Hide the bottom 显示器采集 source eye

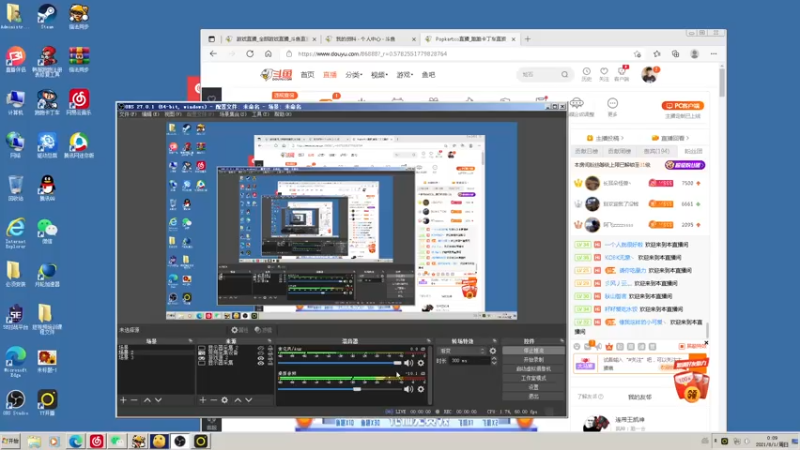click(261, 363)
